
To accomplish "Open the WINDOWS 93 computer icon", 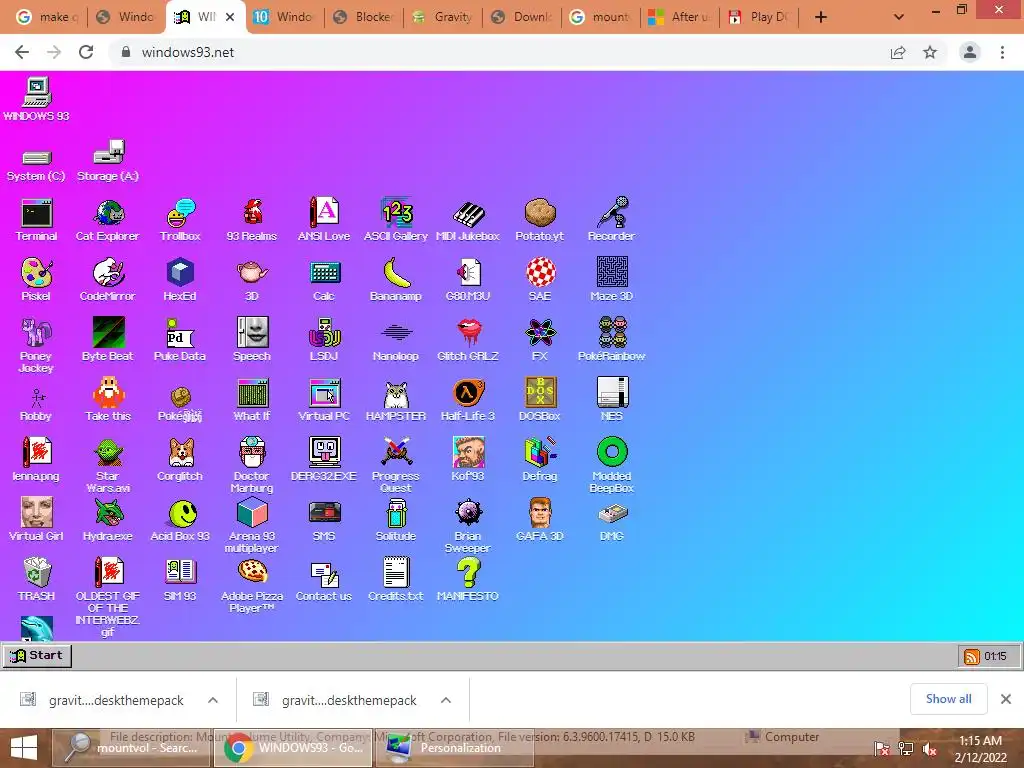I will pos(37,99).
